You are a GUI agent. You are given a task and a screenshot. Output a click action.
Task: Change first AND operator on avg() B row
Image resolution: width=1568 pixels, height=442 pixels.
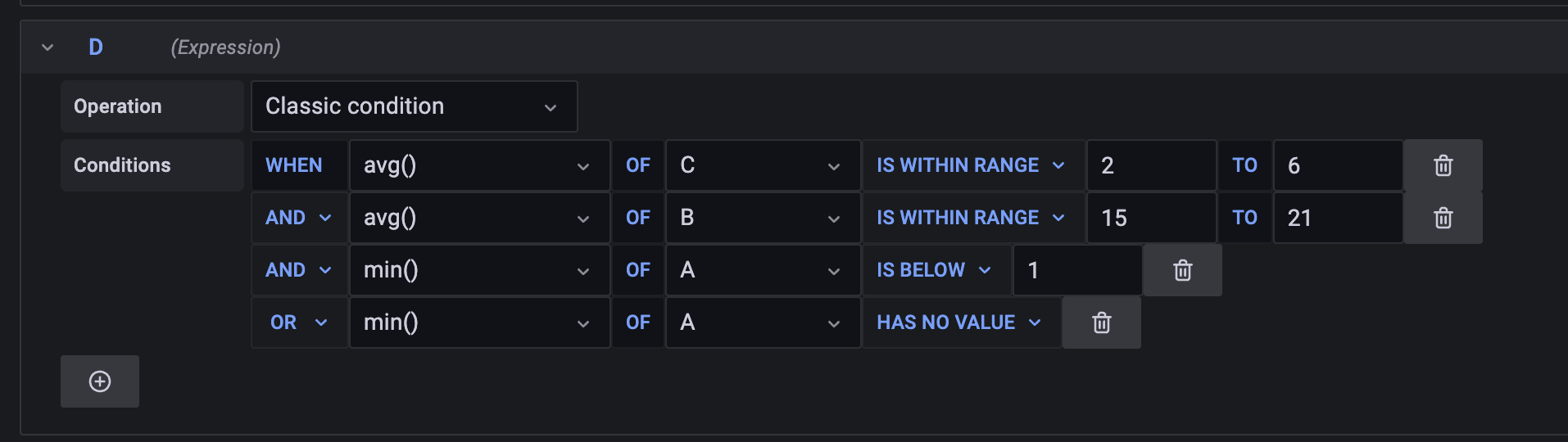coord(299,218)
